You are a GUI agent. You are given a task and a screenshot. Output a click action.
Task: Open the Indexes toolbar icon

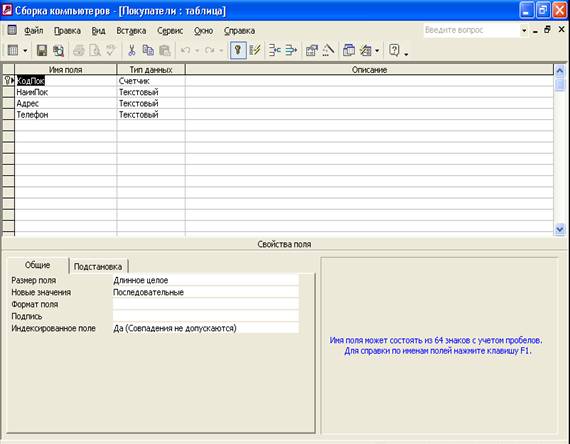(255, 50)
